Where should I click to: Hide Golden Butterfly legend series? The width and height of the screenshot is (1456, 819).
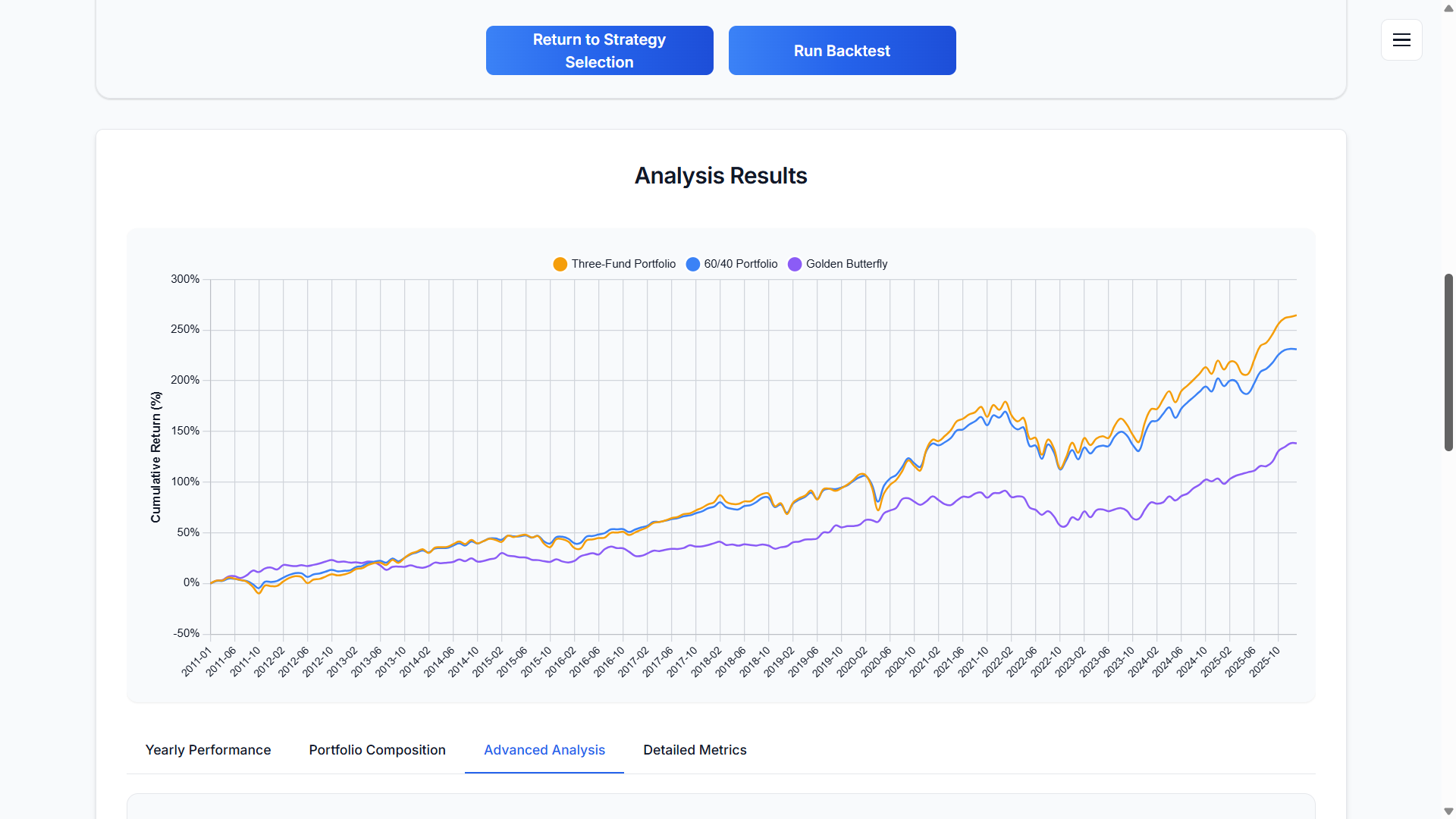(846, 264)
